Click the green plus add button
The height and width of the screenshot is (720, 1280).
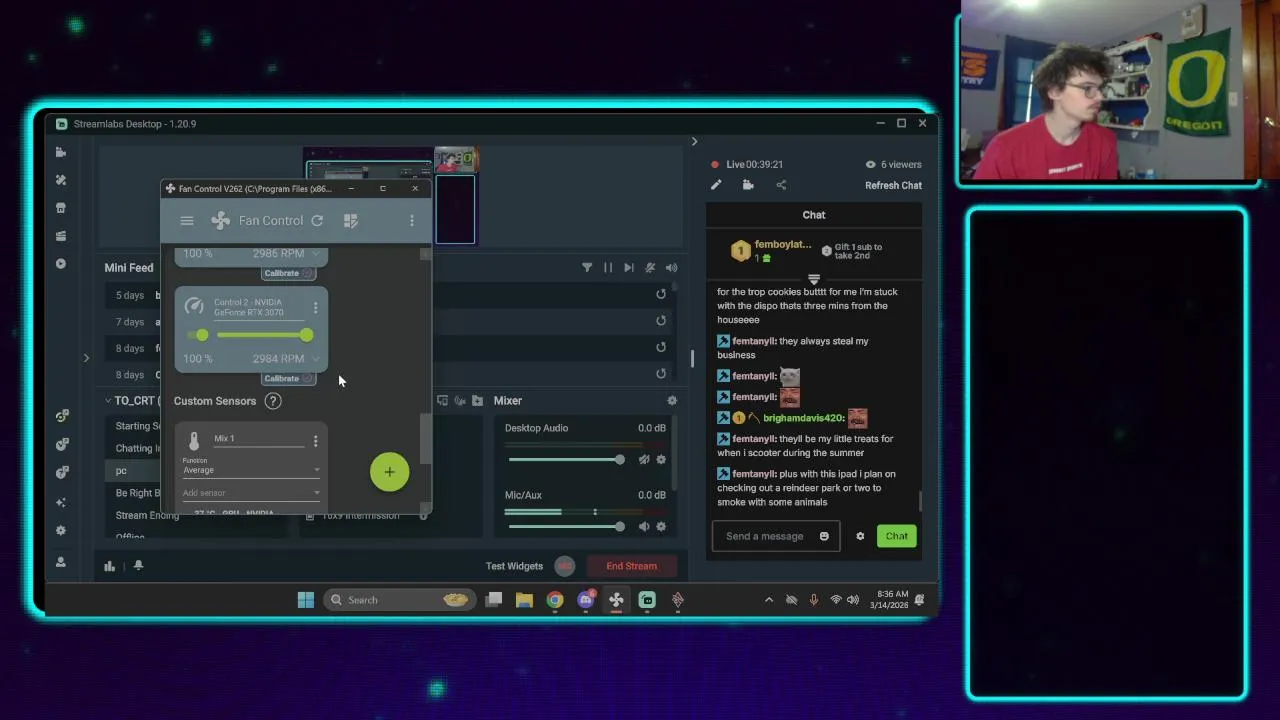(x=389, y=472)
